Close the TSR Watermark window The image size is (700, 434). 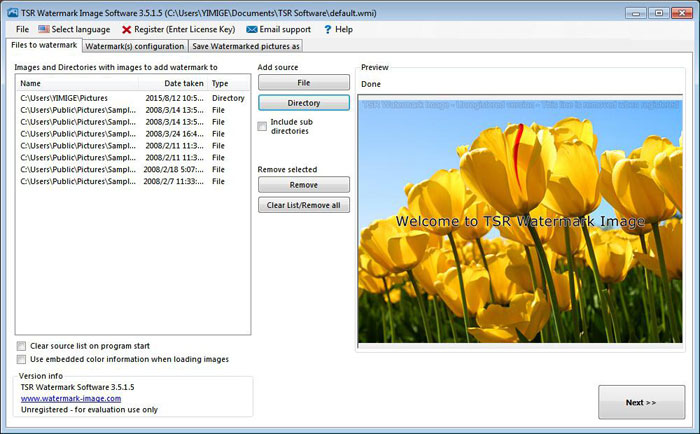[x=682, y=13]
